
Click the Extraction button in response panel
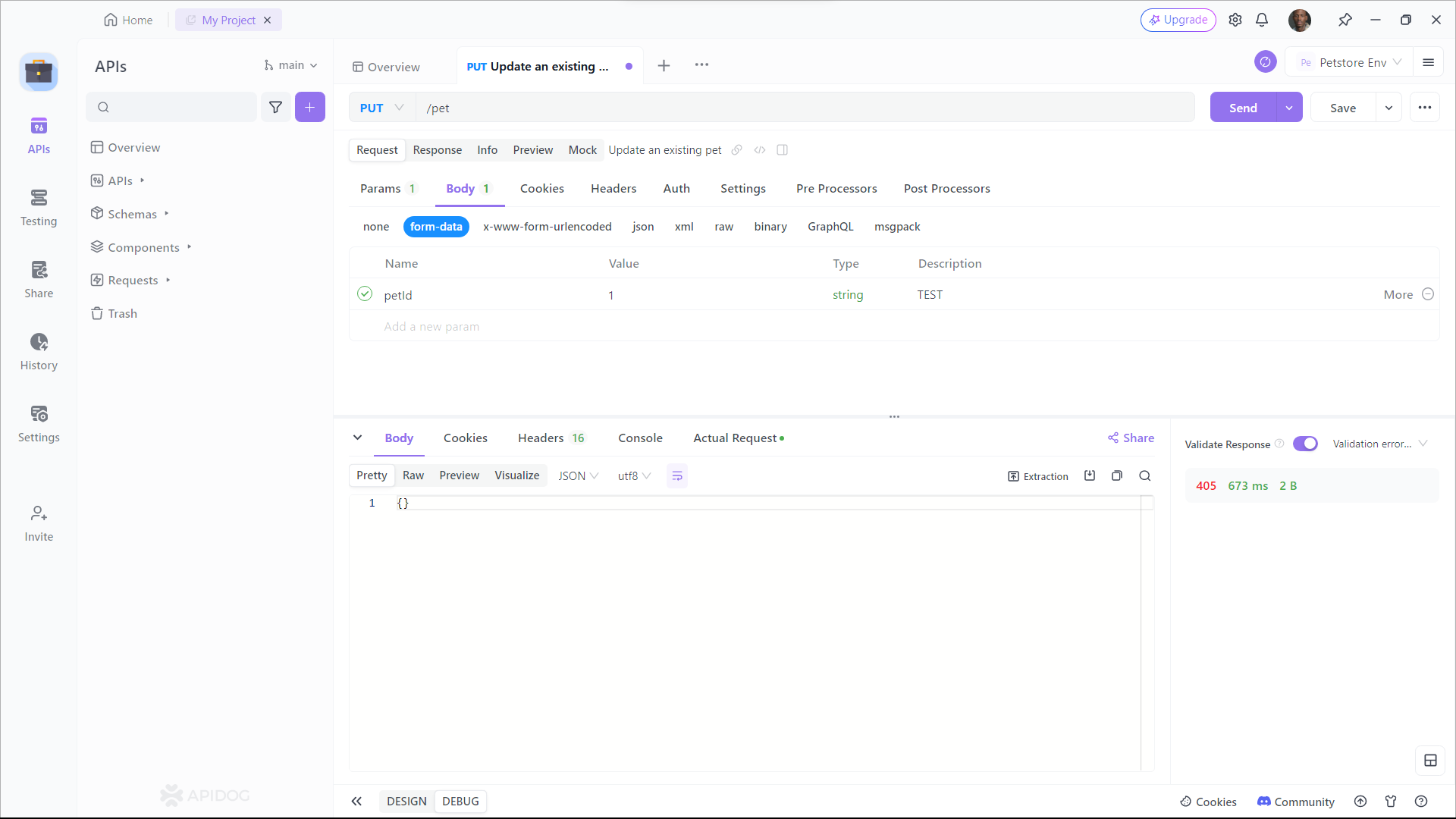1040,475
